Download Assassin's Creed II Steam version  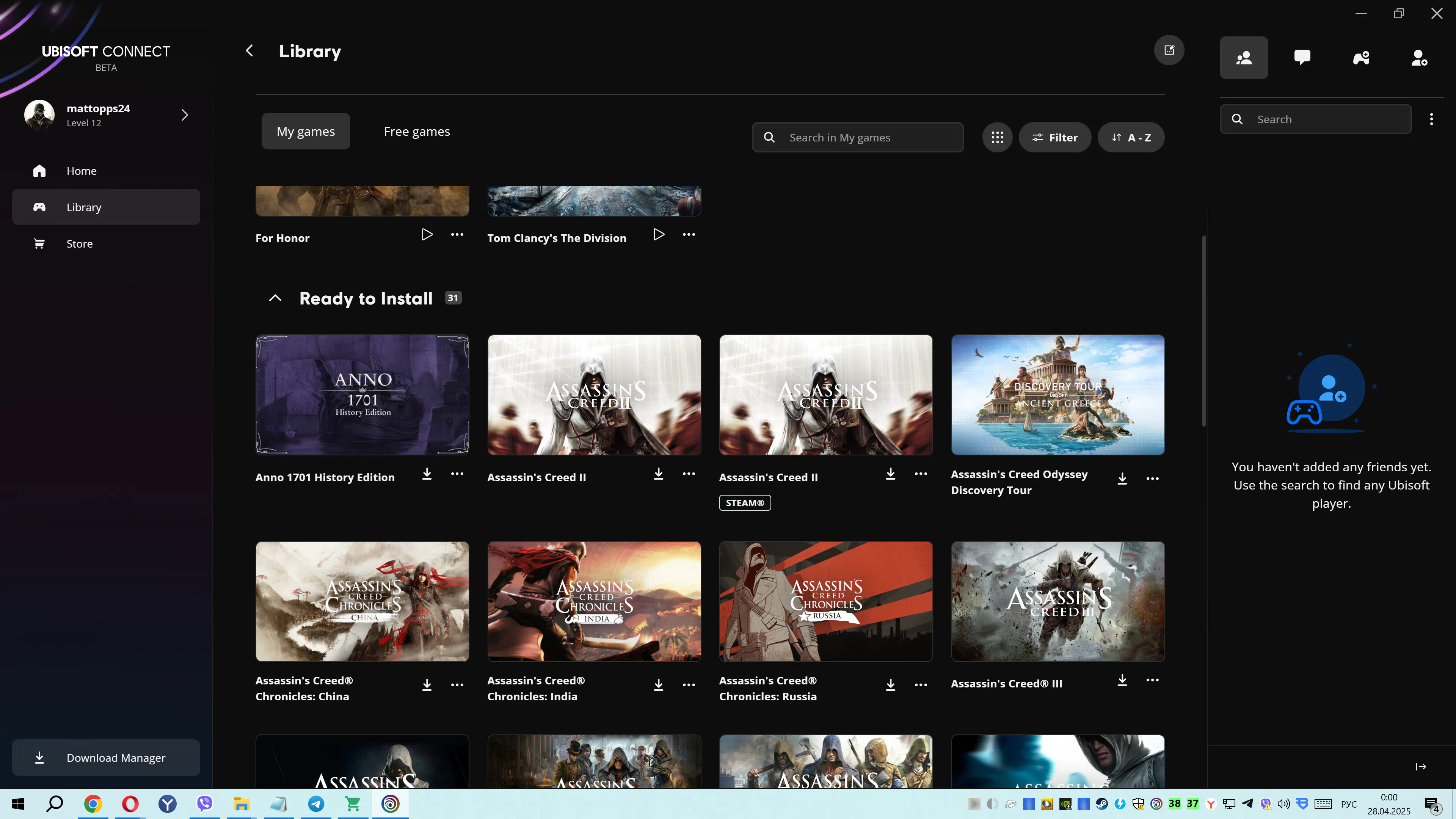coord(890,474)
